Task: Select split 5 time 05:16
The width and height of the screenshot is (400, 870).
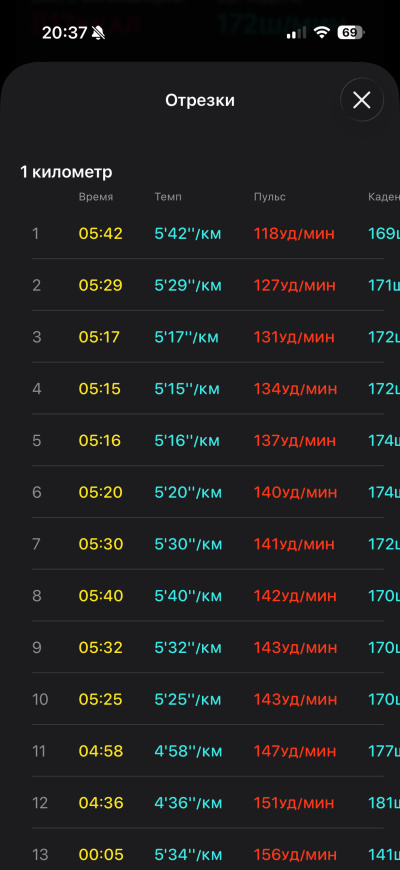Action: point(100,441)
